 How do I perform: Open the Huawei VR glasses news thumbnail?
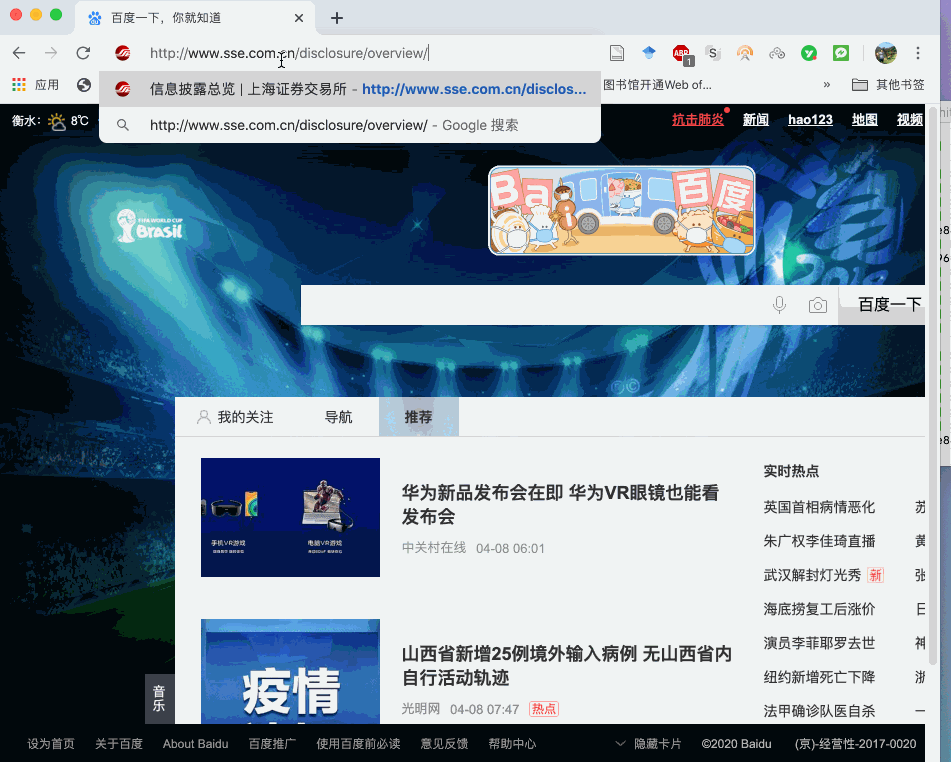(291, 518)
